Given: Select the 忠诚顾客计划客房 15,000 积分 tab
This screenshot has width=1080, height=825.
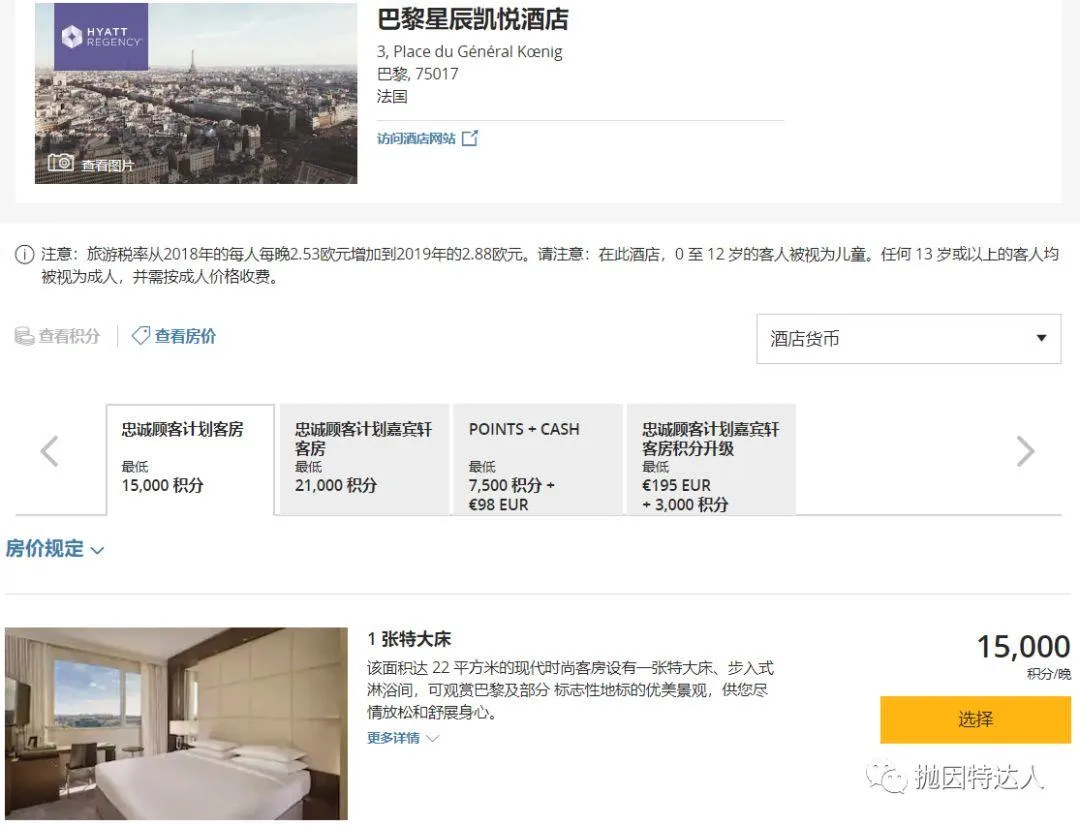Looking at the screenshot, I should coord(191,459).
